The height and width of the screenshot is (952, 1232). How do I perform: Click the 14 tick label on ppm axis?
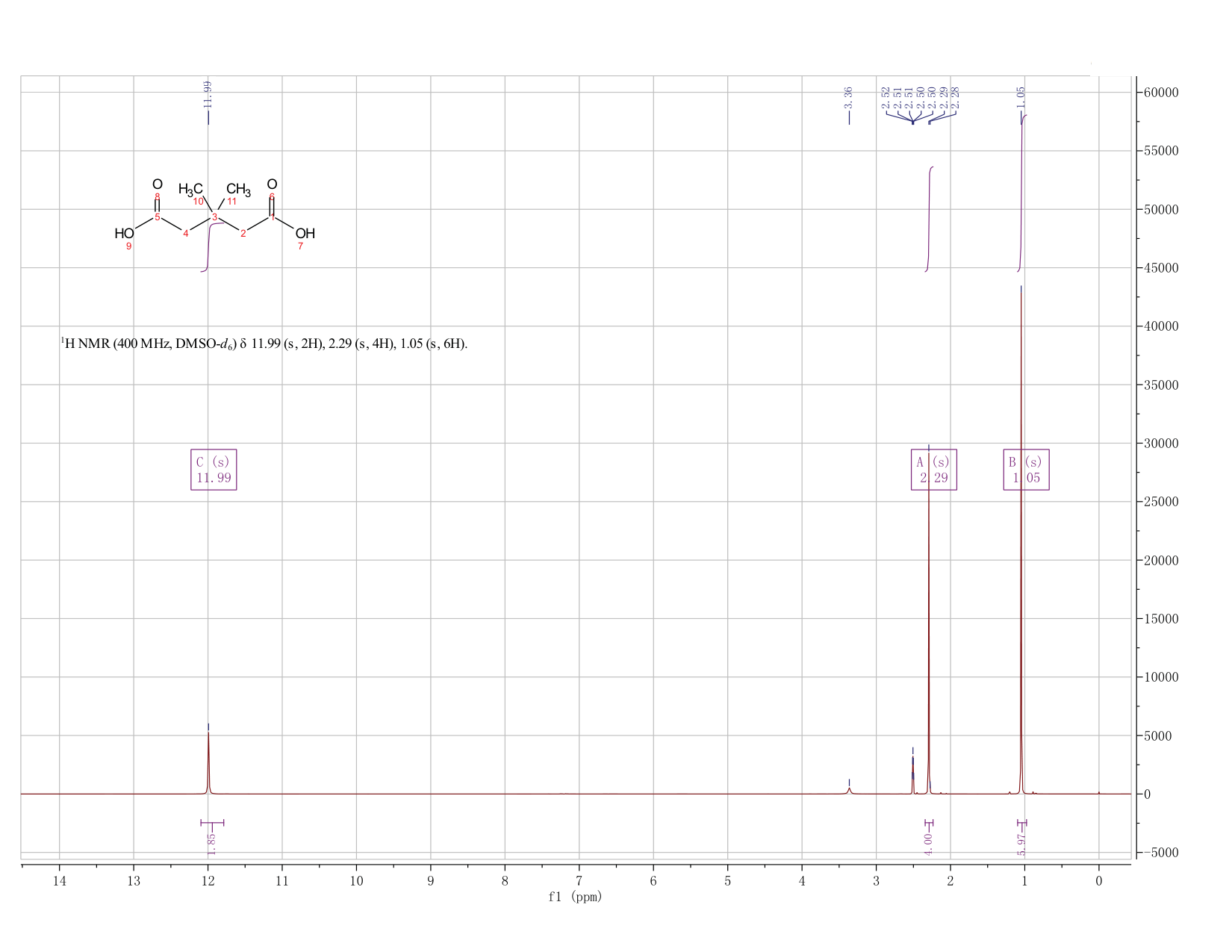60,882
